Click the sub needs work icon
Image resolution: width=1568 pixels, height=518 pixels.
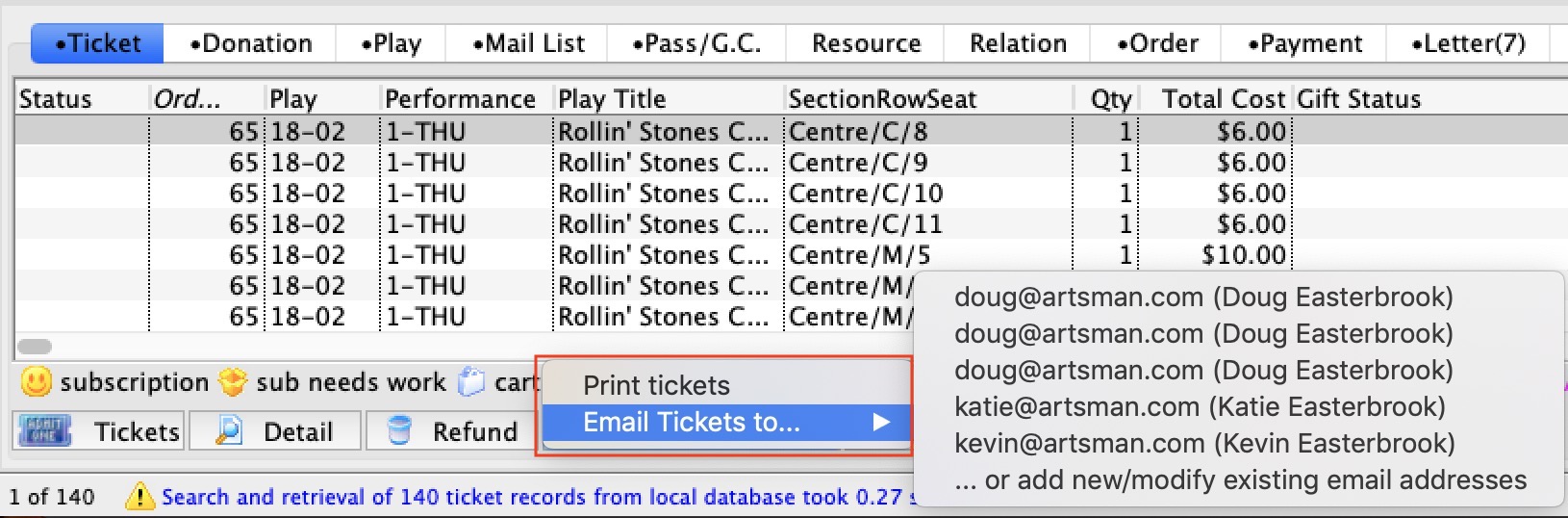(233, 382)
